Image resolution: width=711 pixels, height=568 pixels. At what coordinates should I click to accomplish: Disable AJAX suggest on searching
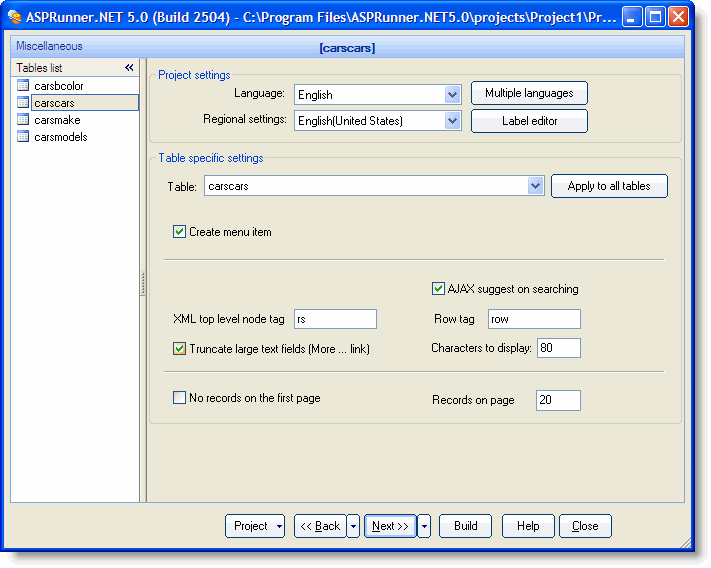coord(438,289)
